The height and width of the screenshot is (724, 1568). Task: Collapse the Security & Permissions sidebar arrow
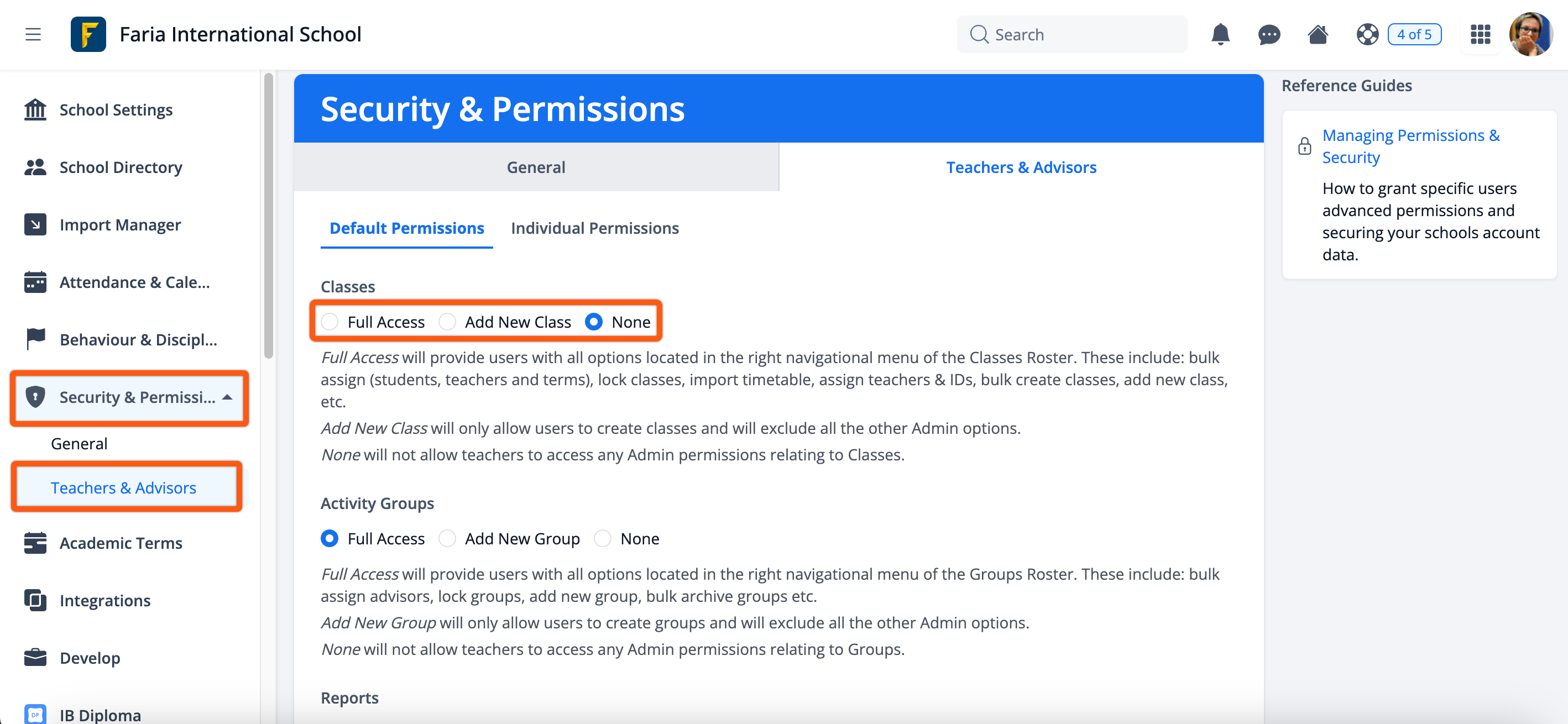pyautogui.click(x=228, y=397)
